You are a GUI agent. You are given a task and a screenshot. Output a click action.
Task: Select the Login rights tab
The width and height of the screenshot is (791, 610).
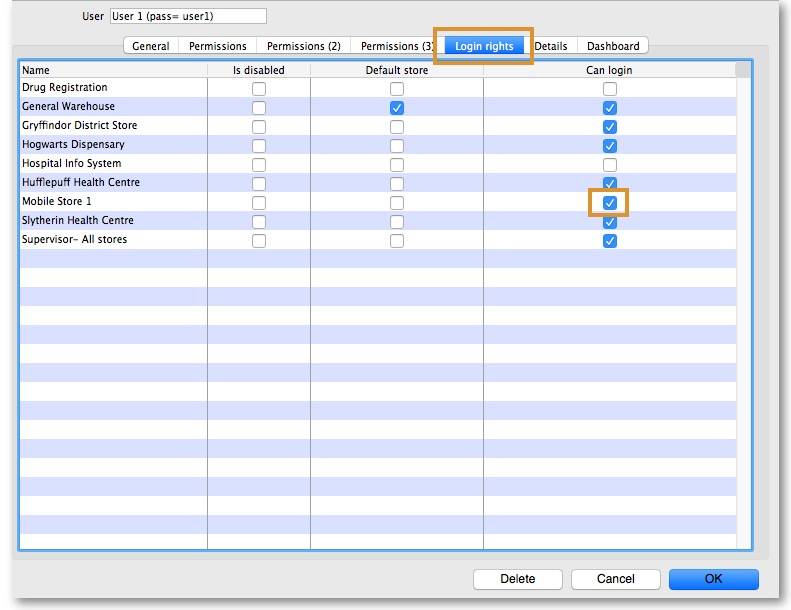click(484, 46)
